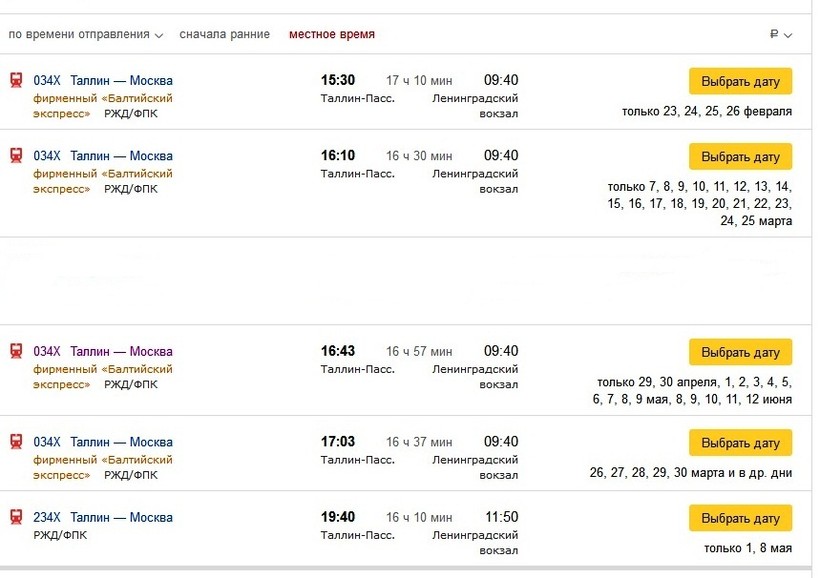Open the 234Х Таллин — Москва link
Image resolution: width=820 pixels, height=578 pixels.
103,517
